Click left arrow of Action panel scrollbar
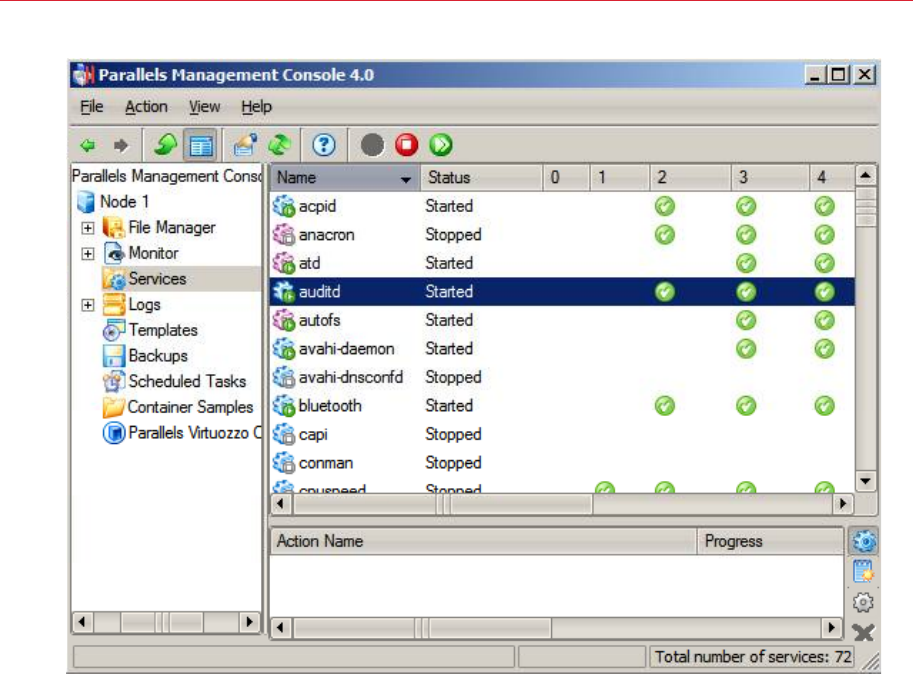 pyautogui.click(x=281, y=628)
